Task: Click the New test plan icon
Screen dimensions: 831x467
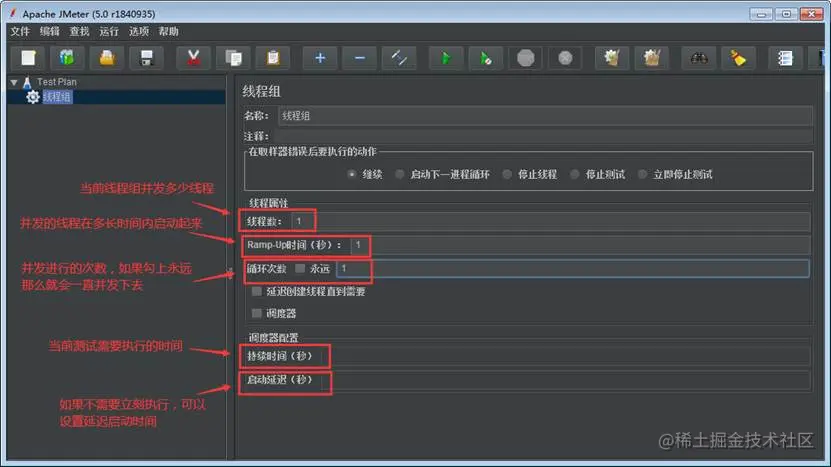Action: [x=28, y=58]
